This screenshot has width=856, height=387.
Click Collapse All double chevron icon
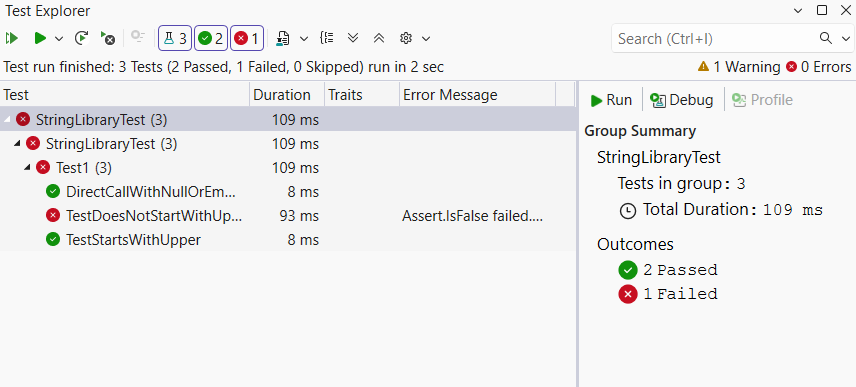click(379, 38)
